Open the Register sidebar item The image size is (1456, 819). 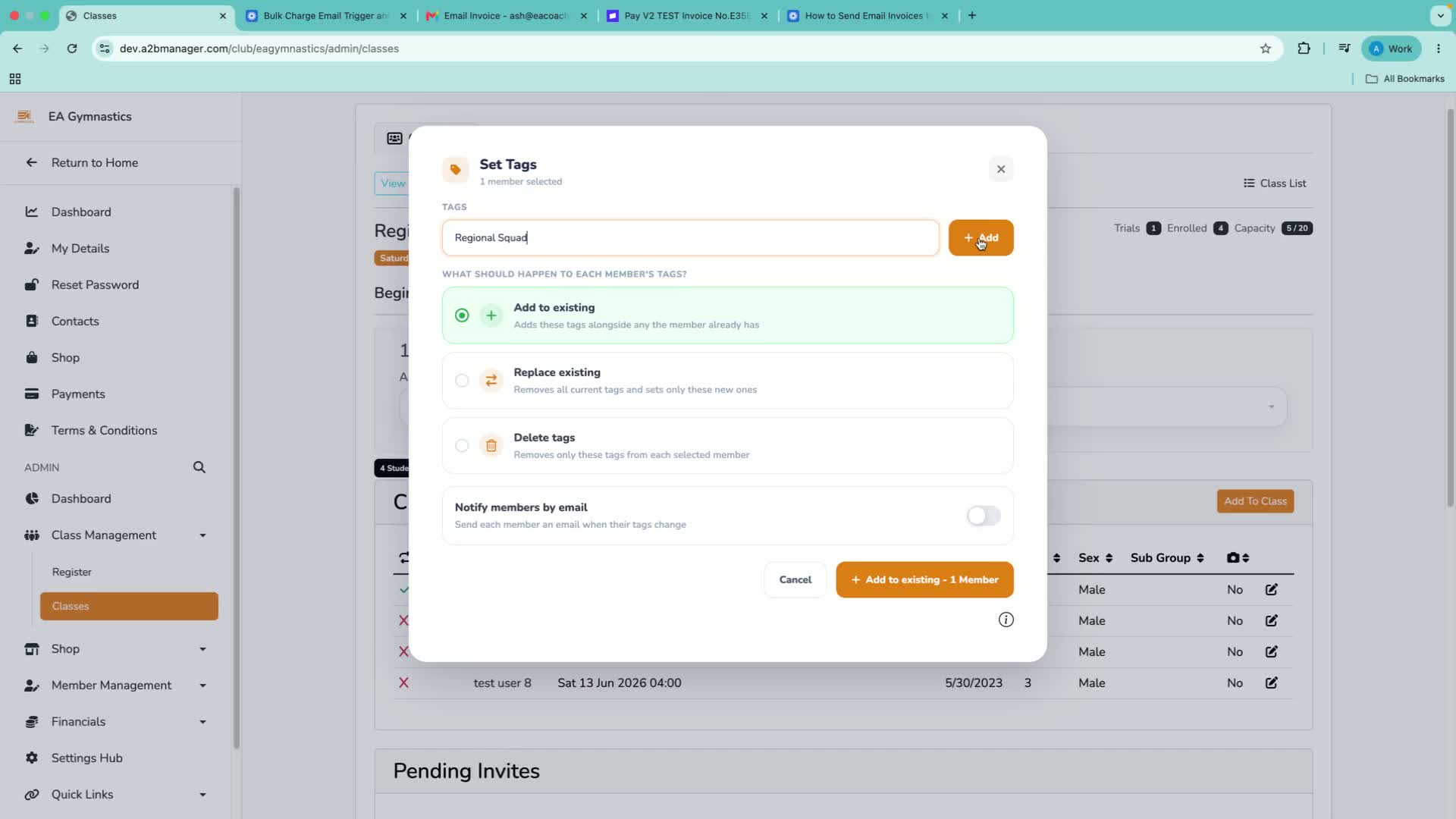click(72, 572)
